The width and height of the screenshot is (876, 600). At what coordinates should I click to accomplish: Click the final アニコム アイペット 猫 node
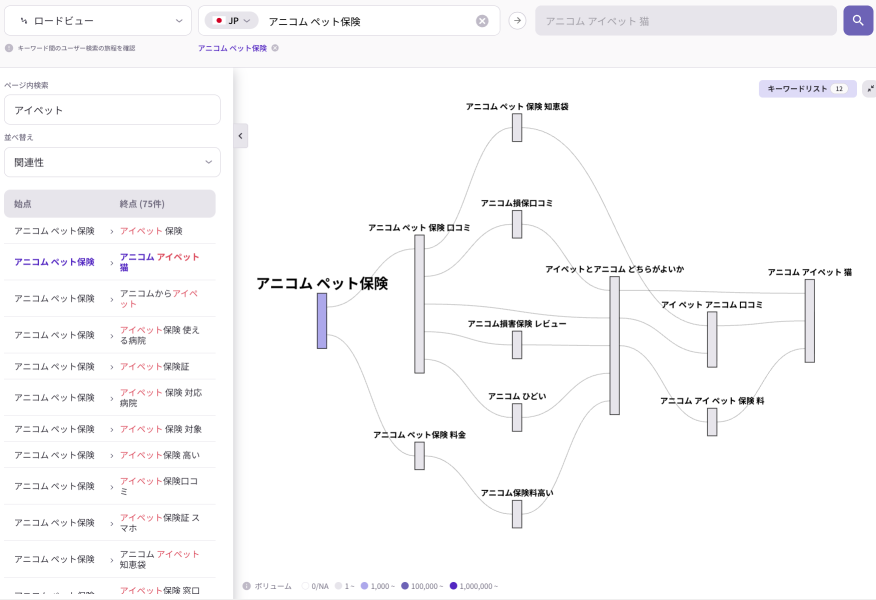pos(810,321)
